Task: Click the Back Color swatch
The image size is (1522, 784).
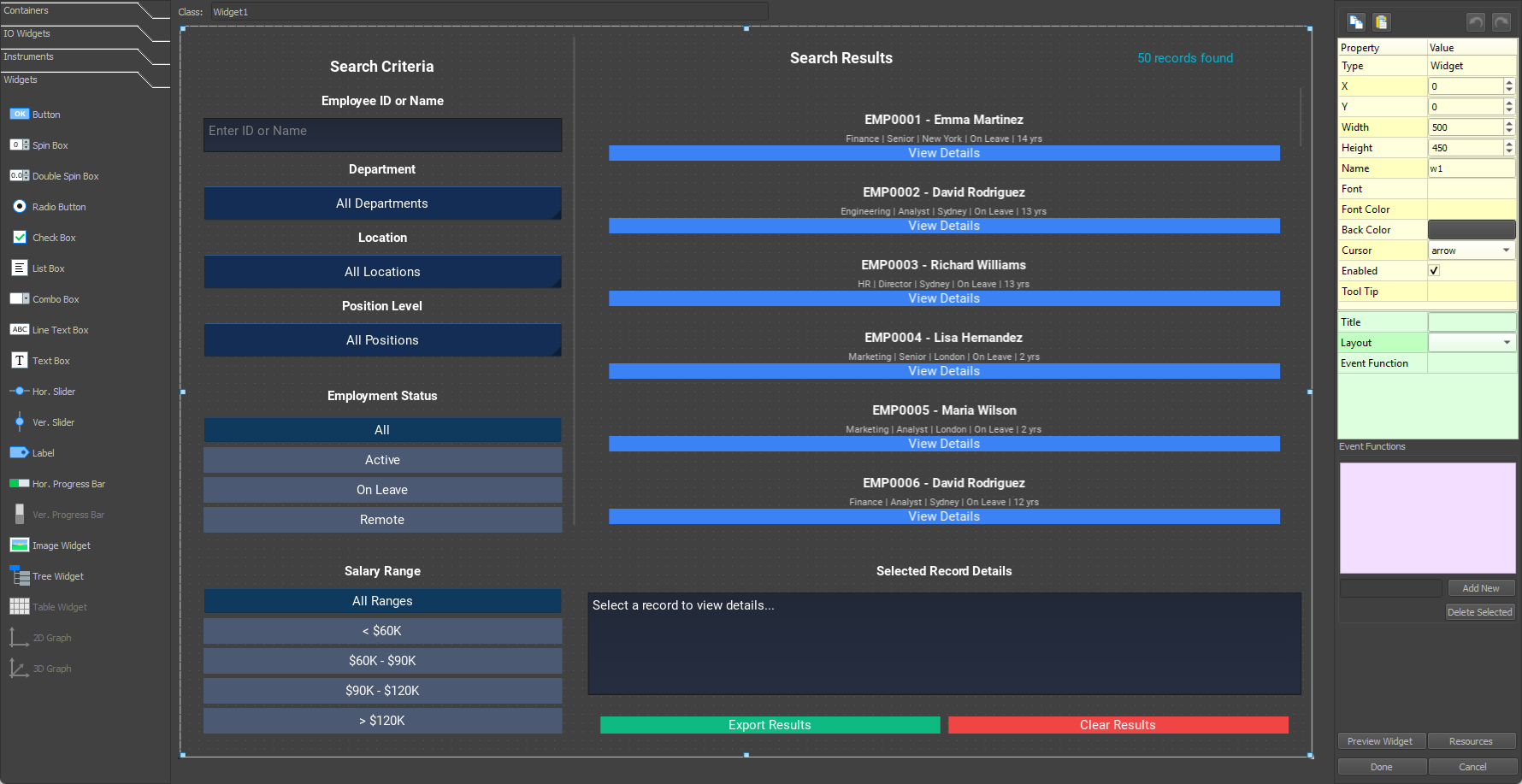Action: 1471,229
